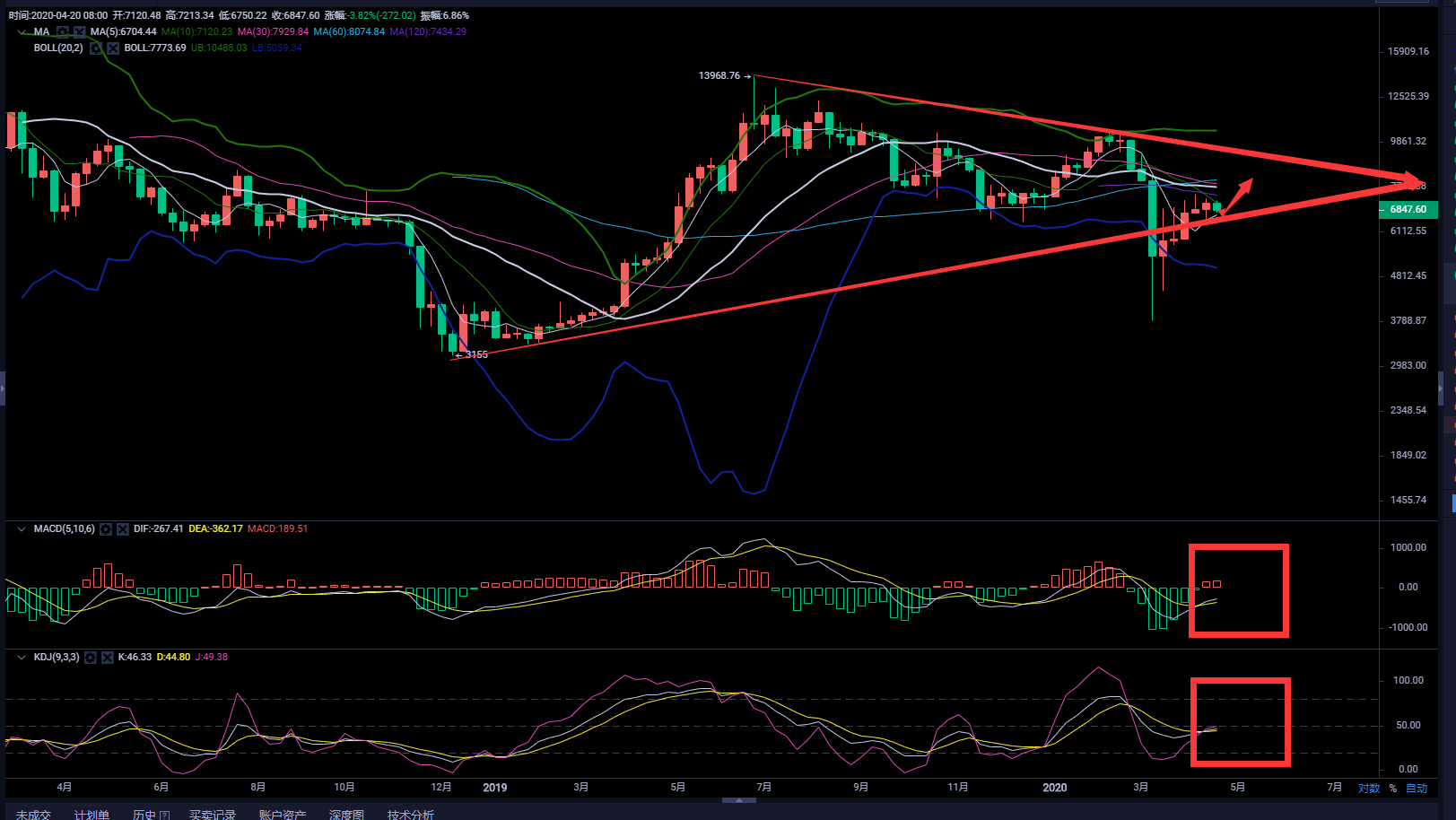Toggle 自动 auto scale mode
Viewport: 1456px width, 820px height.
coord(1417,788)
